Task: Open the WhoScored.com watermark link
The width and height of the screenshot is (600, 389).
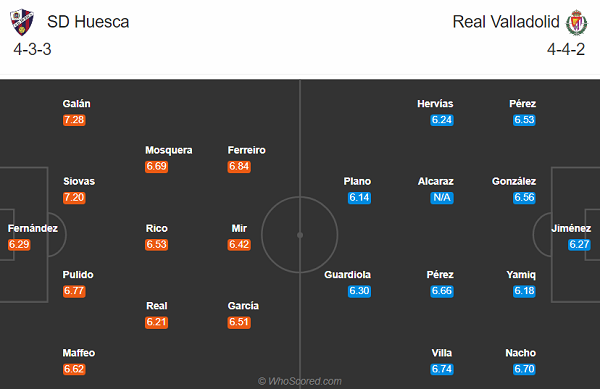Action: click(300, 381)
